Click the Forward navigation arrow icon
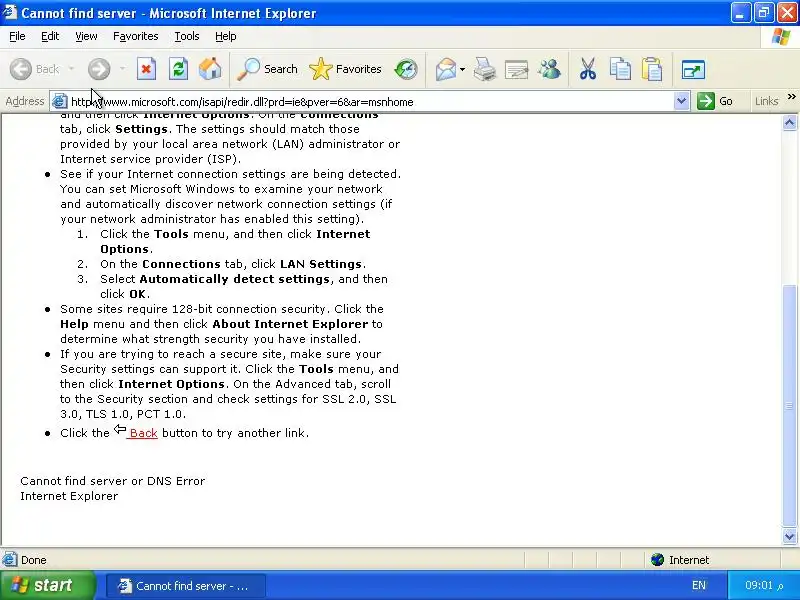 tap(99, 69)
